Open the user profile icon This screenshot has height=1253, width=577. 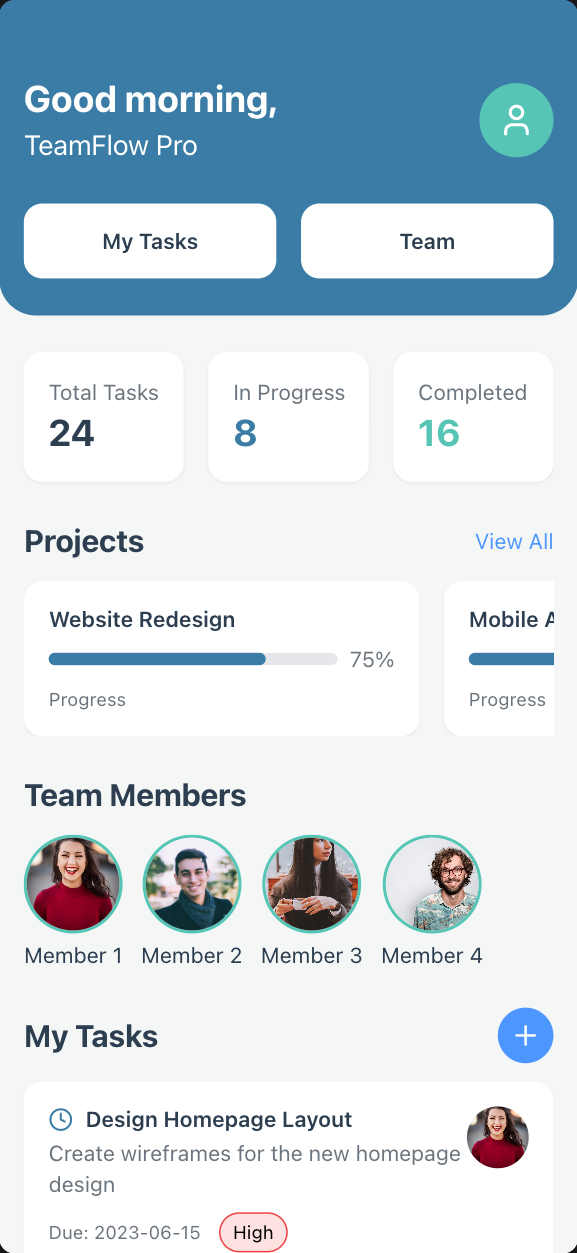(516, 120)
